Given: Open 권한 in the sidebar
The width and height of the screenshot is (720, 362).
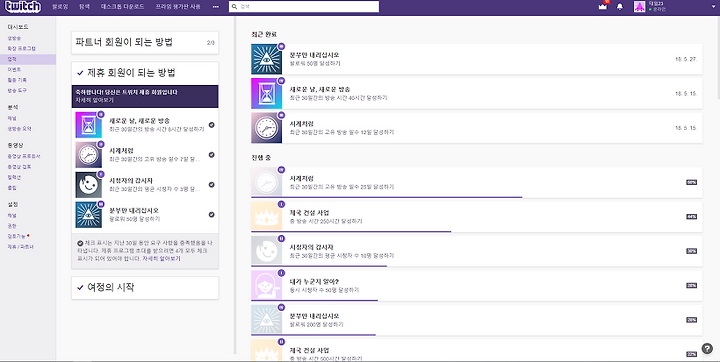Looking at the screenshot, I should (12, 226).
